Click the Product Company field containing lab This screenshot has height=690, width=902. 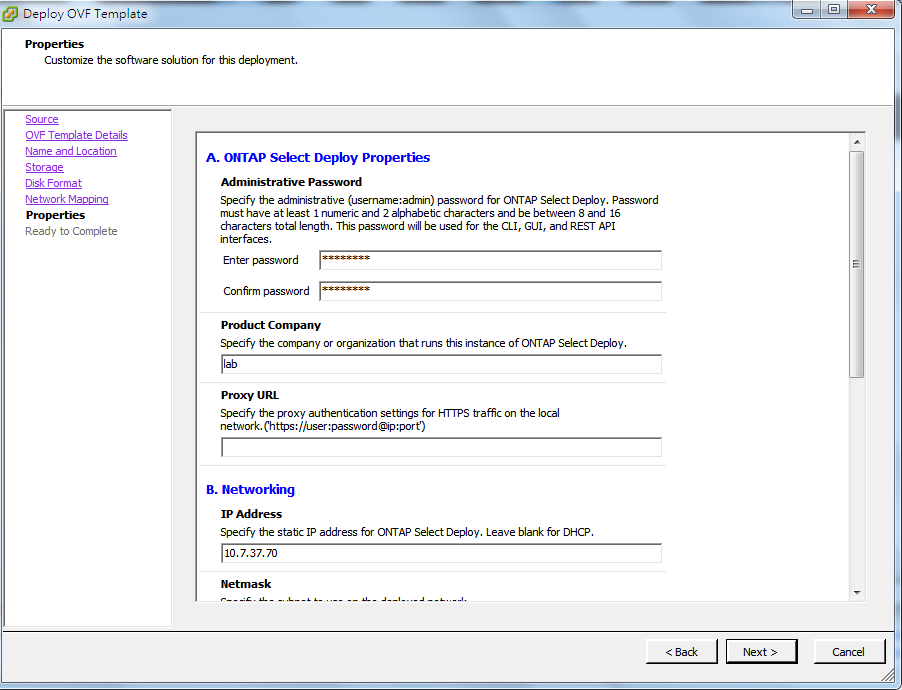(441, 364)
